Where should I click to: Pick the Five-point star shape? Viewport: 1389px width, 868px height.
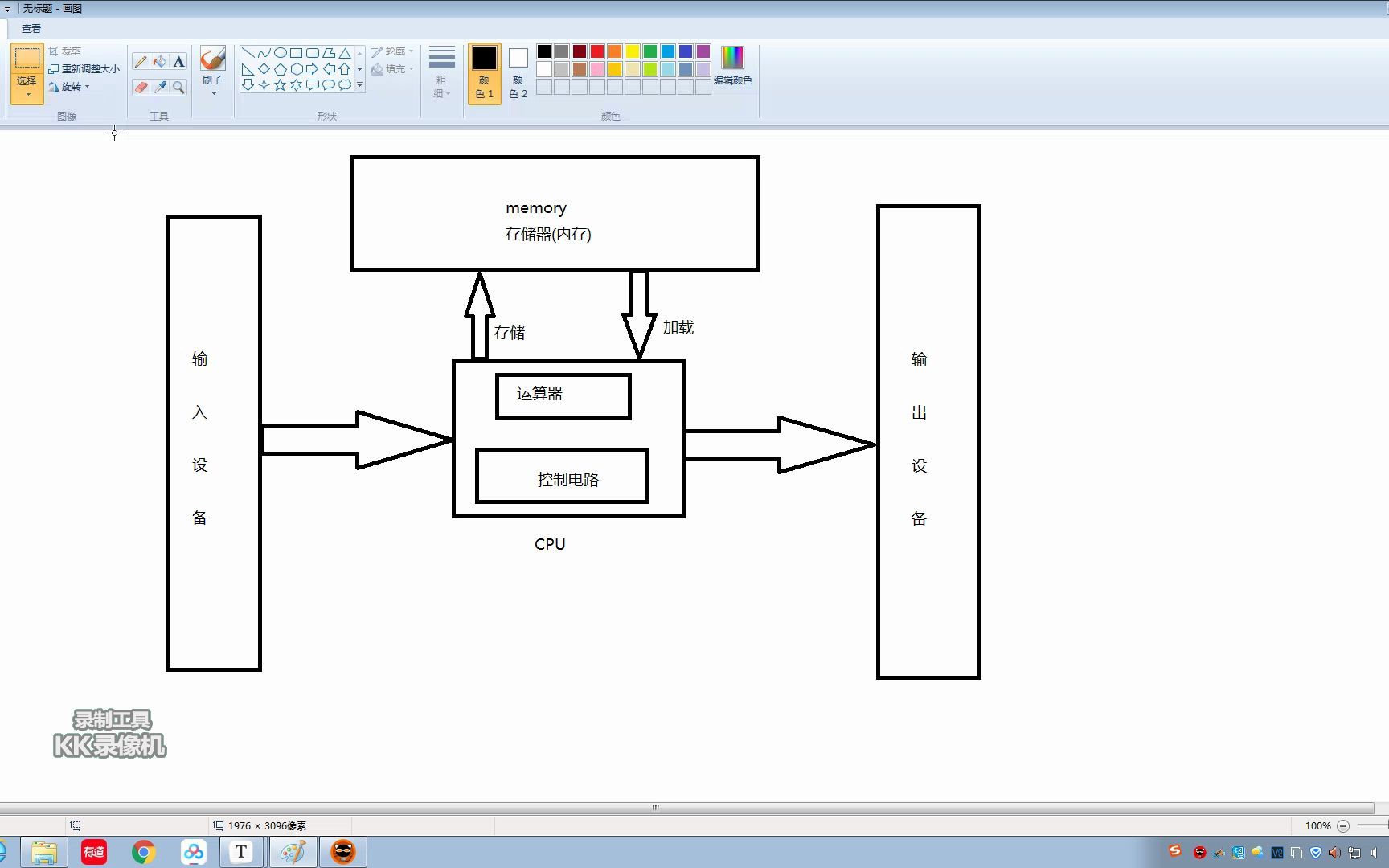tap(280, 84)
